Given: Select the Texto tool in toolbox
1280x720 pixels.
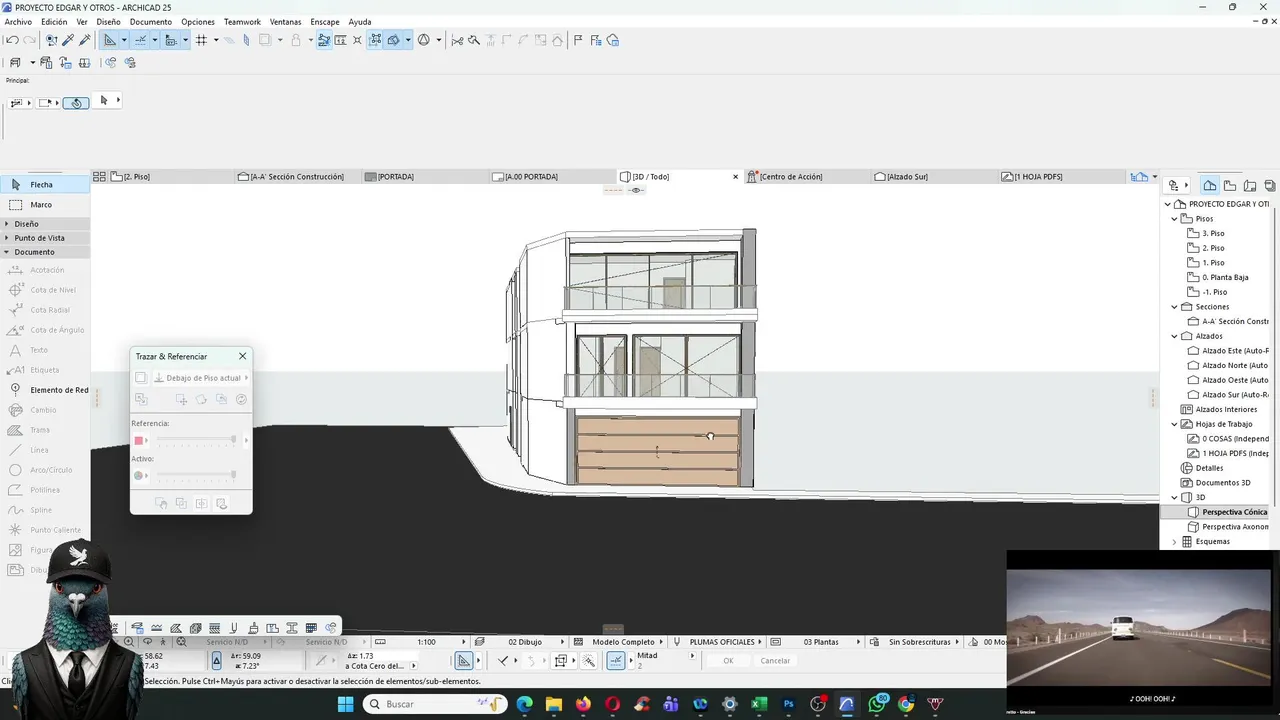Looking at the screenshot, I should click(x=45, y=350).
